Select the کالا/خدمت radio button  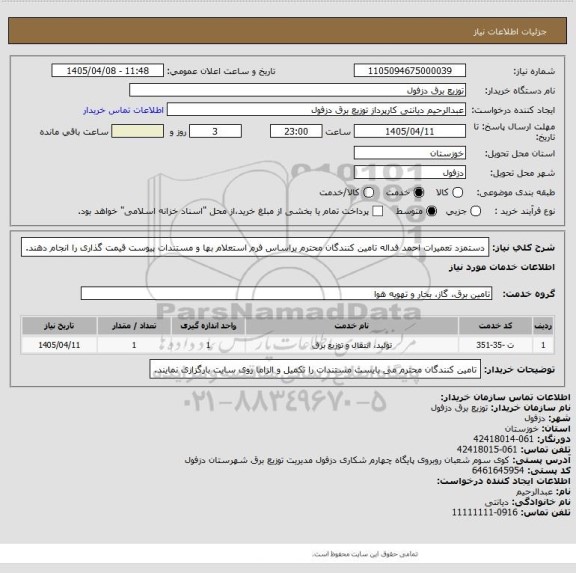(368, 192)
